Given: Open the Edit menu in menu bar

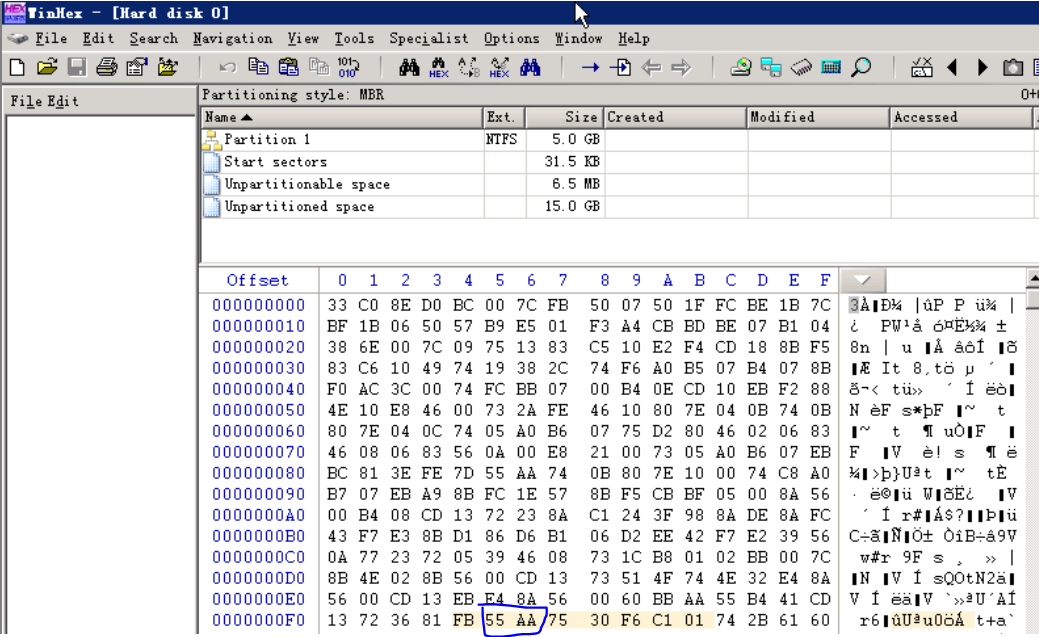Looking at the screenshot, I should coord(98,38).
